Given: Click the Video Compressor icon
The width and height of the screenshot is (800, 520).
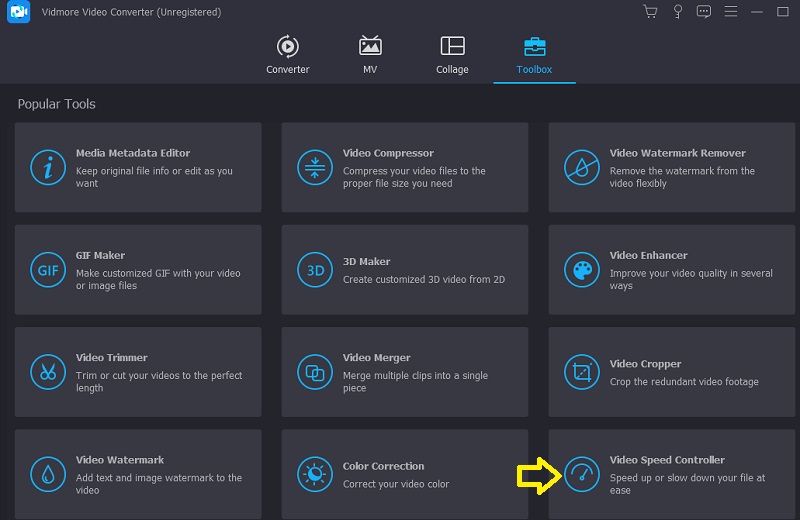Looking at the screenshot, I should [x=314, y=168].
